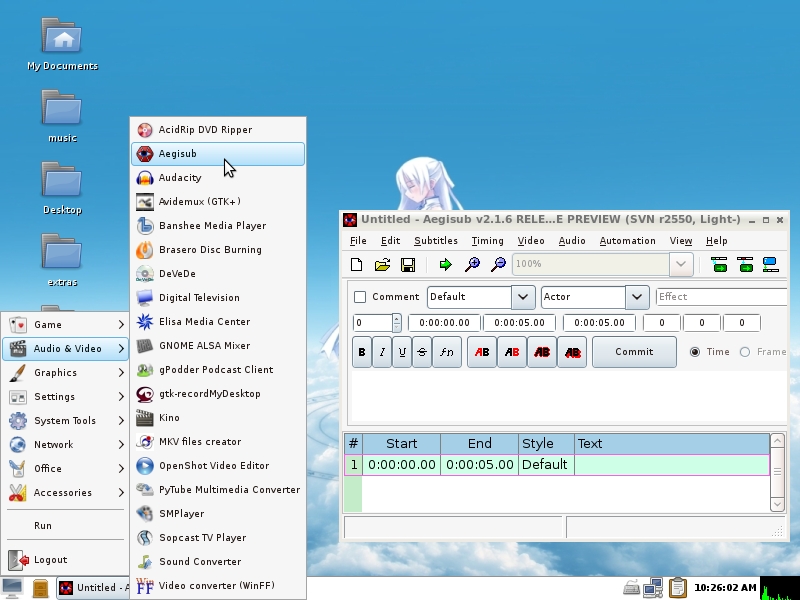Click the Effect input field
The width and height of the screenshot is (800, 600).
(721, 297)
